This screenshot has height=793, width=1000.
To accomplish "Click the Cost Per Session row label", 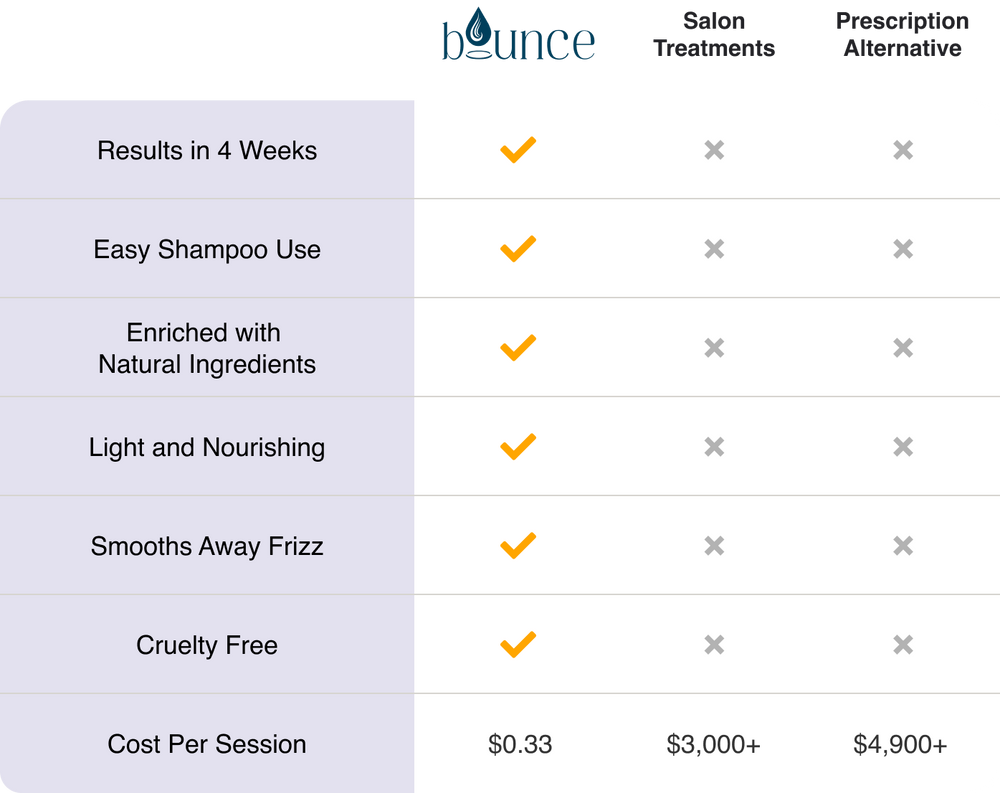I will (x=207, y=745).
